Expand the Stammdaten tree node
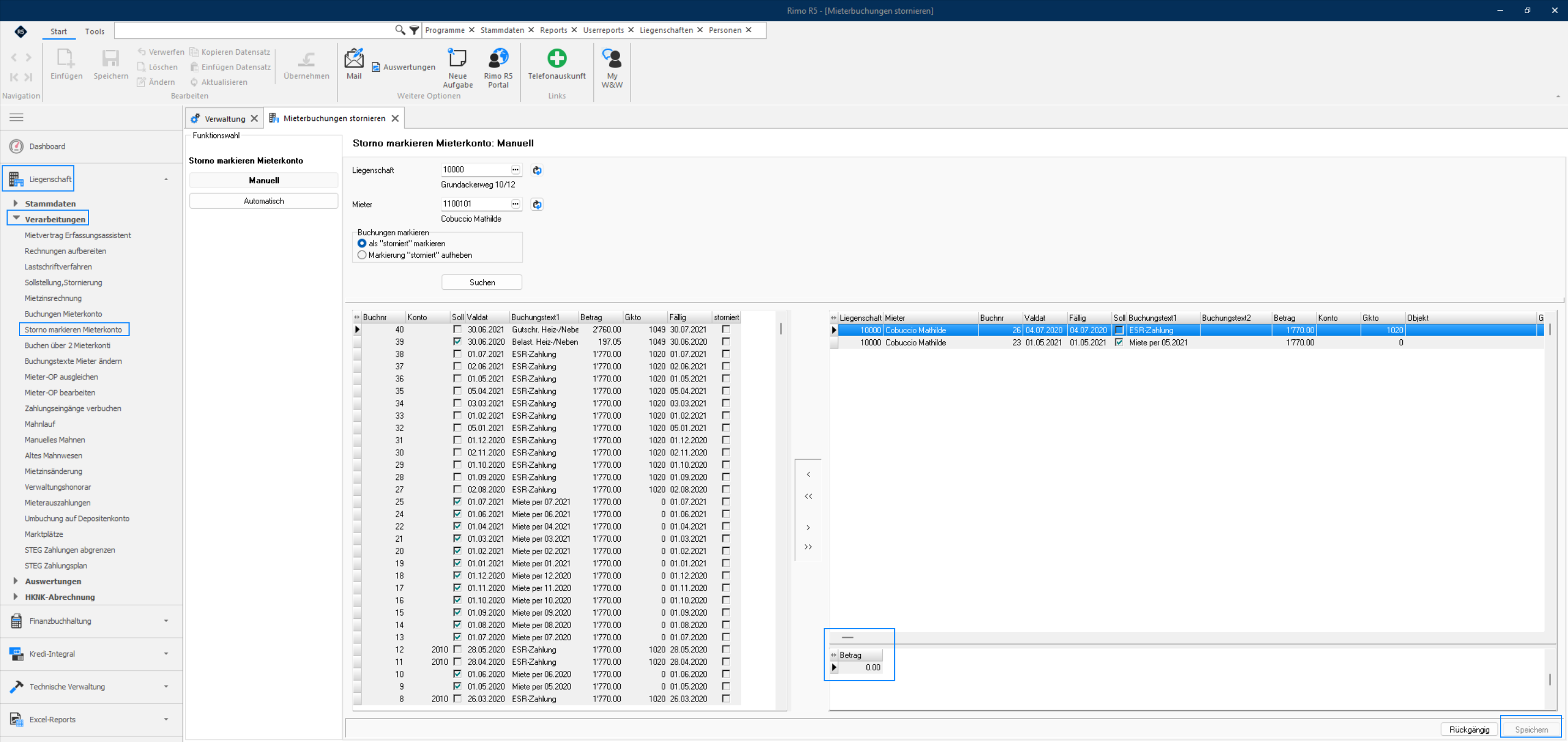Screen dimensions: 1568x742 pos(15,203)
